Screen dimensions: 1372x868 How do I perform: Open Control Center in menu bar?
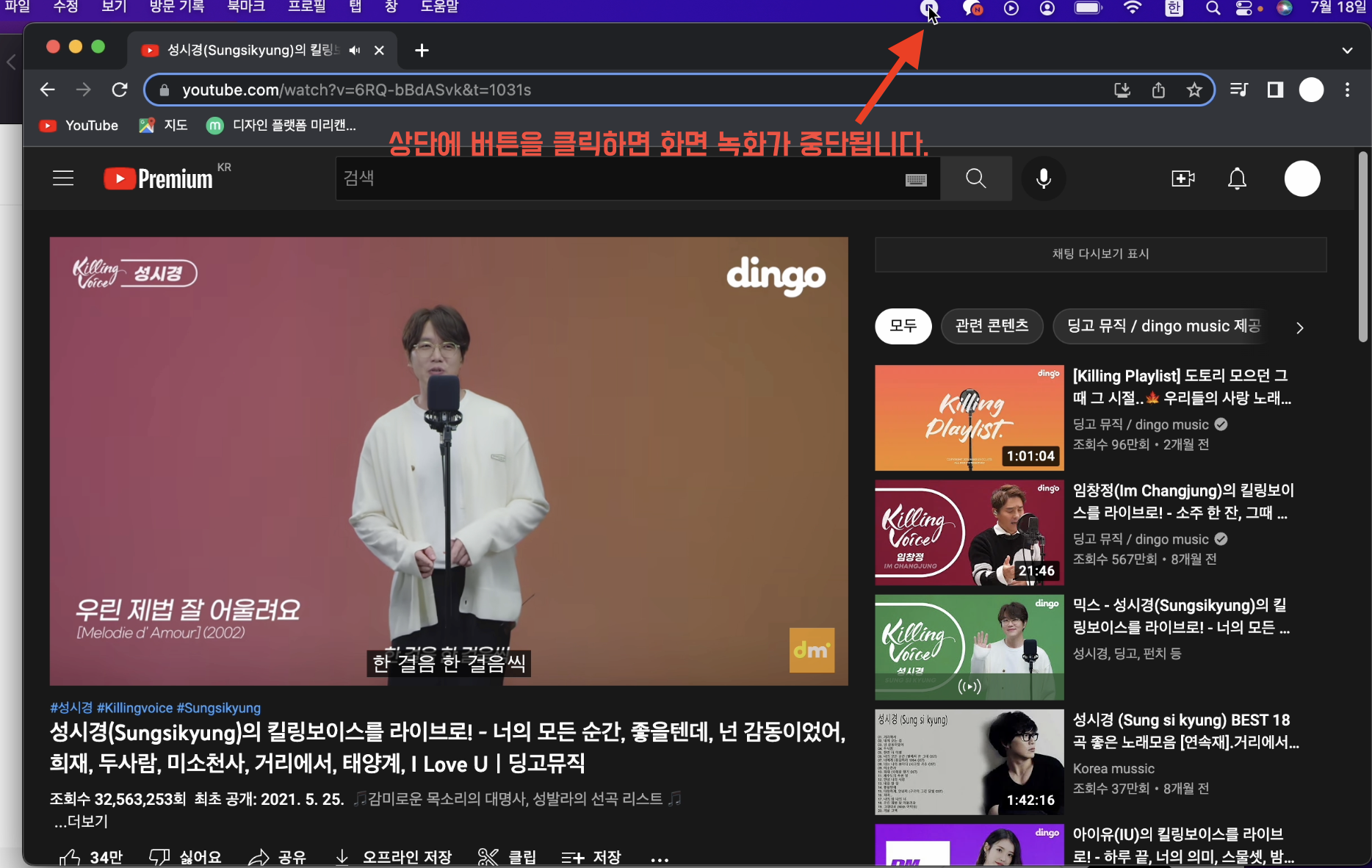coord(1244,8)
